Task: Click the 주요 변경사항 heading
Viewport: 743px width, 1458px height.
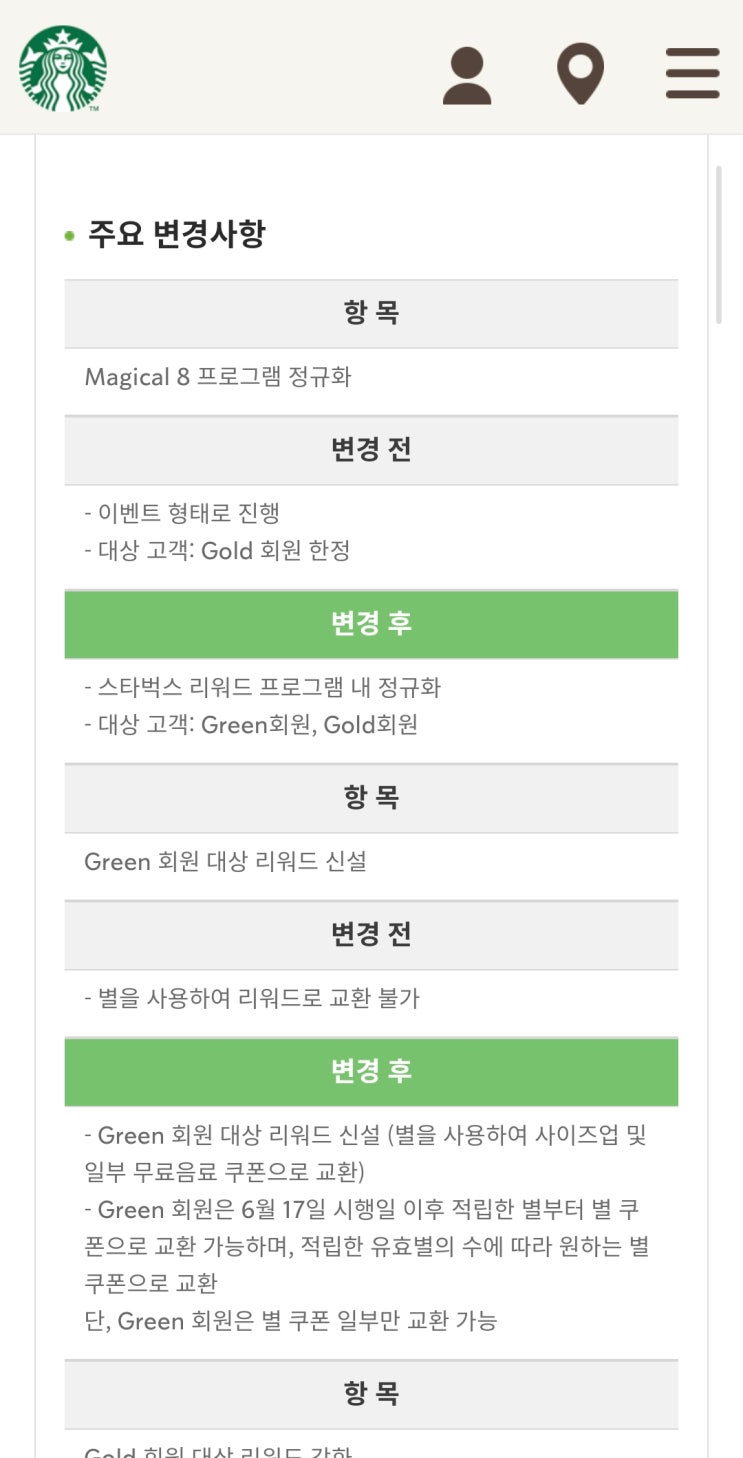Action: pyautogui.click(x=177, y=234)
